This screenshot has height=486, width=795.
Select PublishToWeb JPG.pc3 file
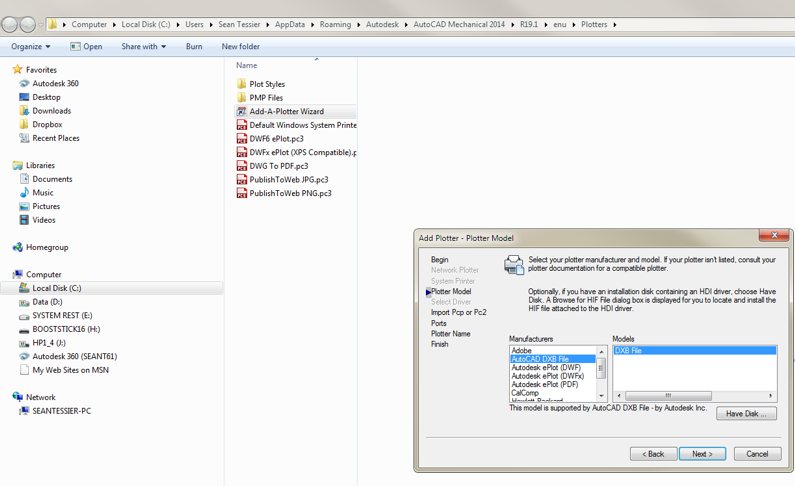coord(289,180)
